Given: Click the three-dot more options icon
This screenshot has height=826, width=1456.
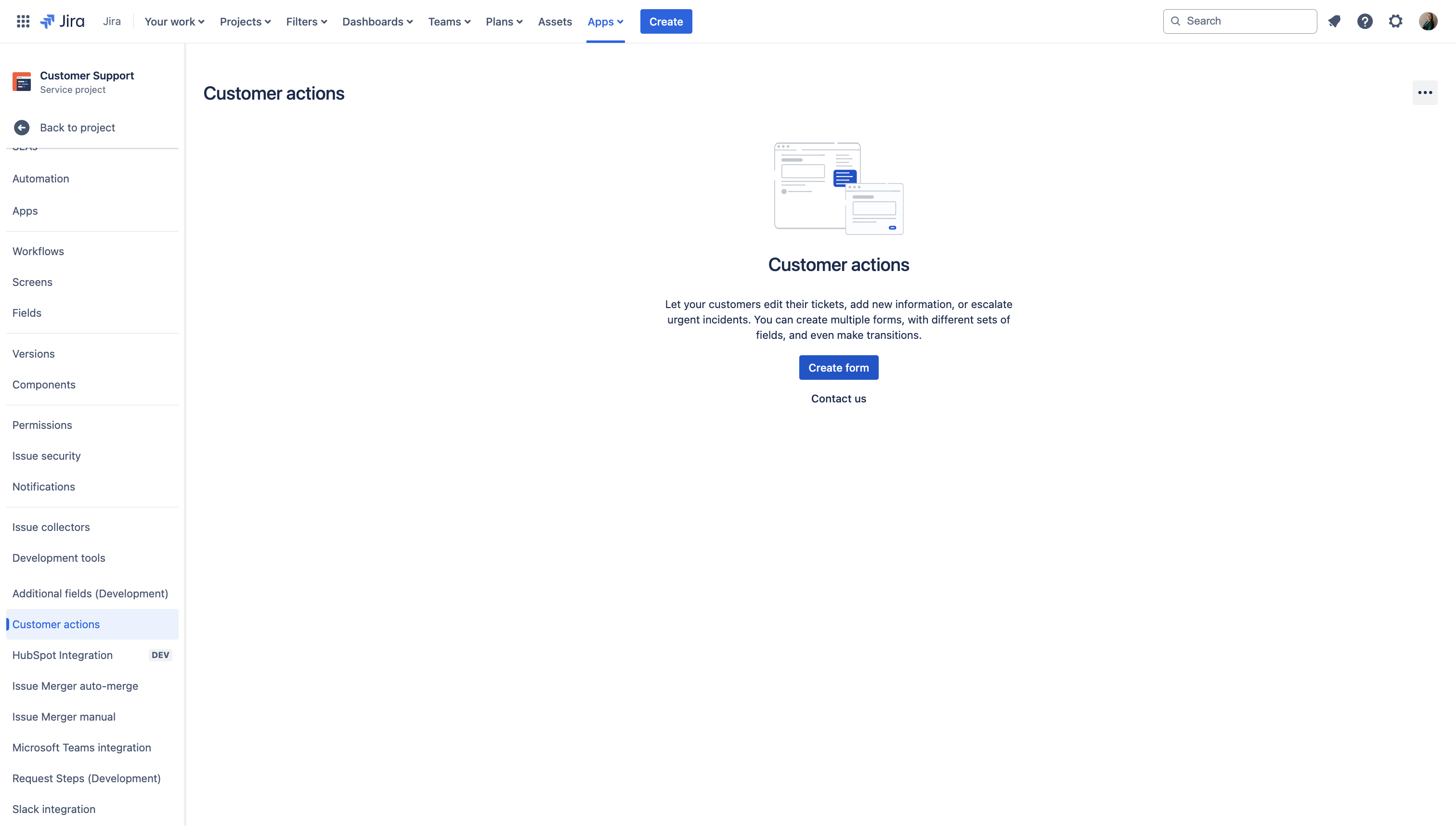Looking at the screenshot, I should [1424, 92].
